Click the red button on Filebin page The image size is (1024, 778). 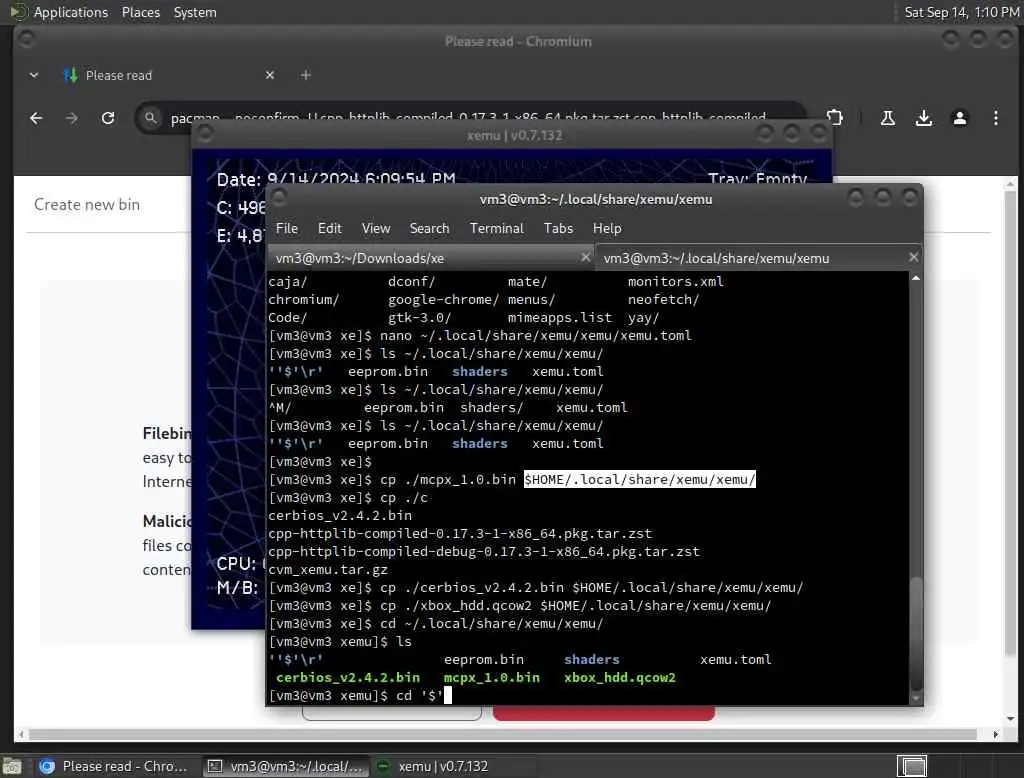603,713
